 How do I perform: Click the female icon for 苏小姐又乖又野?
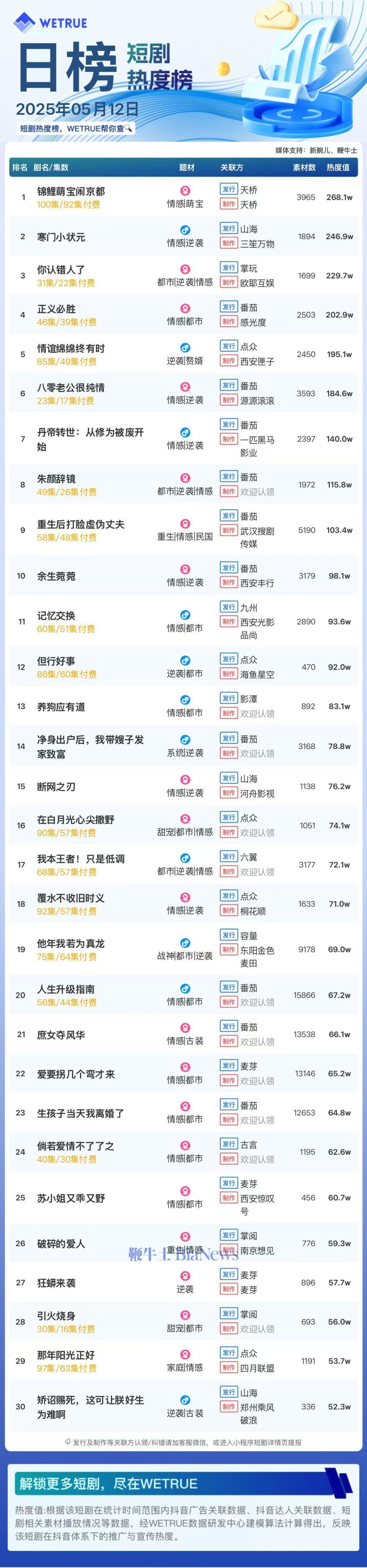(x=185, y=1191)
